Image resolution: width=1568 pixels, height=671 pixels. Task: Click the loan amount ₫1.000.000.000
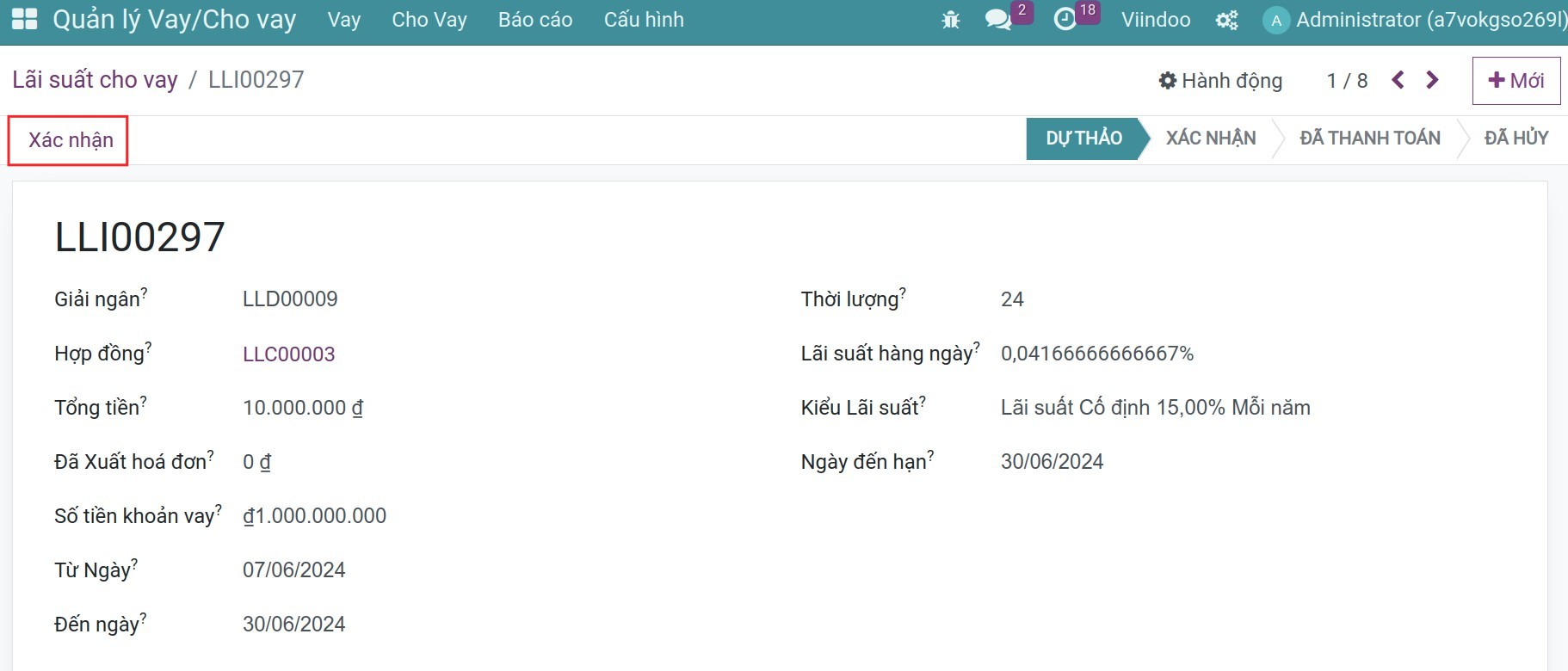coord(314,516)
